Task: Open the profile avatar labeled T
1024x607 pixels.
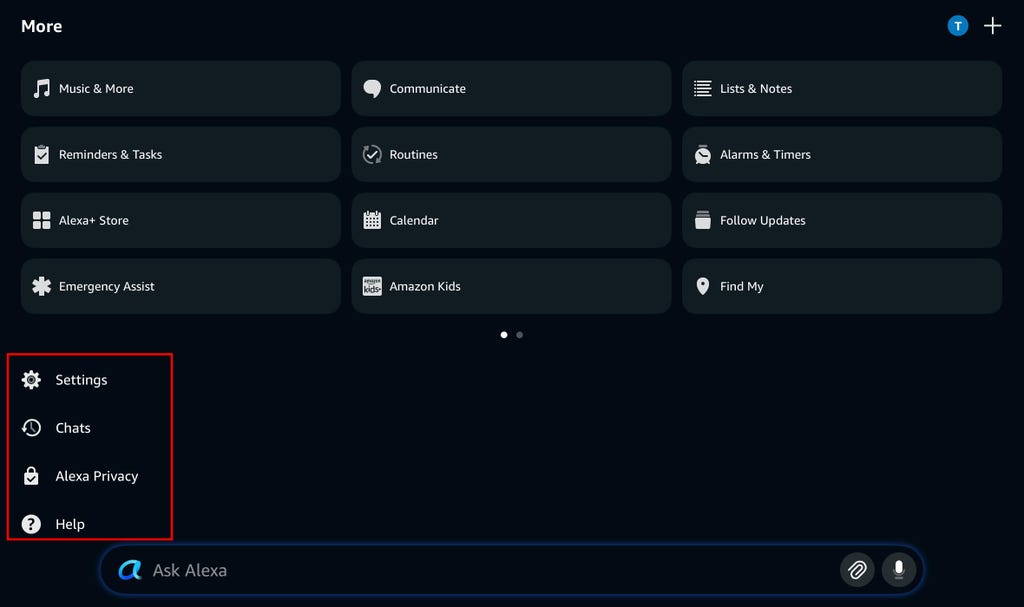Action: [958, 26]
